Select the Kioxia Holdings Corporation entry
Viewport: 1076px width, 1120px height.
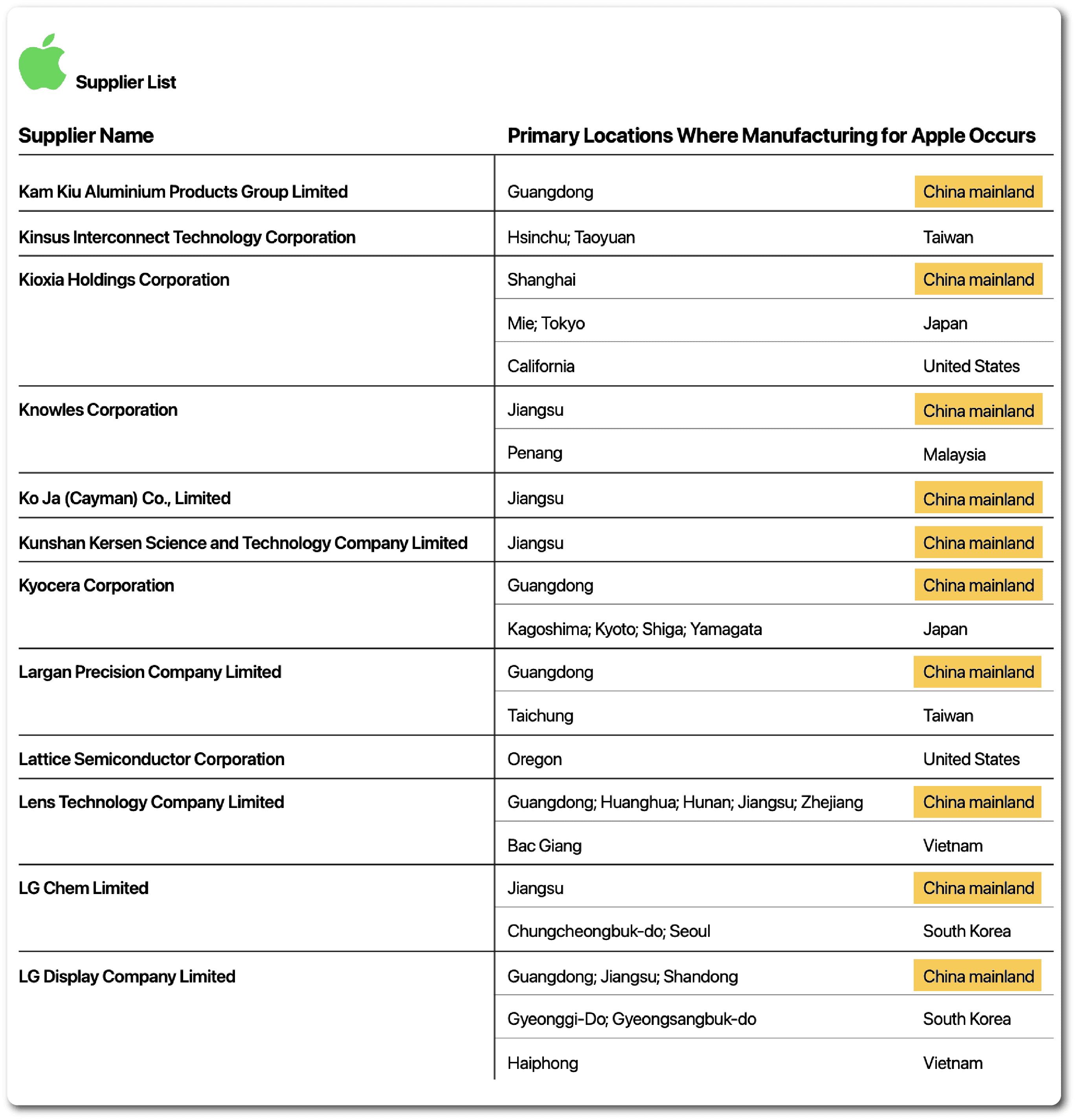[124, 279]
